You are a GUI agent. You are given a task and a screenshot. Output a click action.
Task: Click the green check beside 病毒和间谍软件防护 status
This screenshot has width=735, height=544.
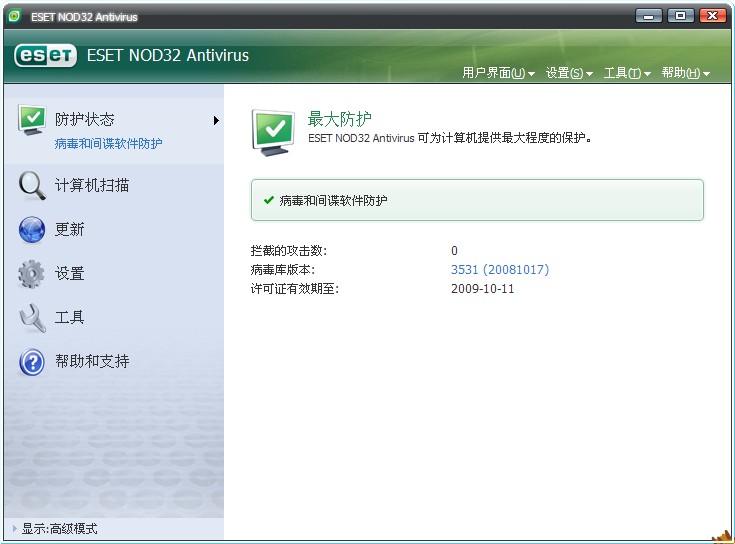(x=269, y=201)
